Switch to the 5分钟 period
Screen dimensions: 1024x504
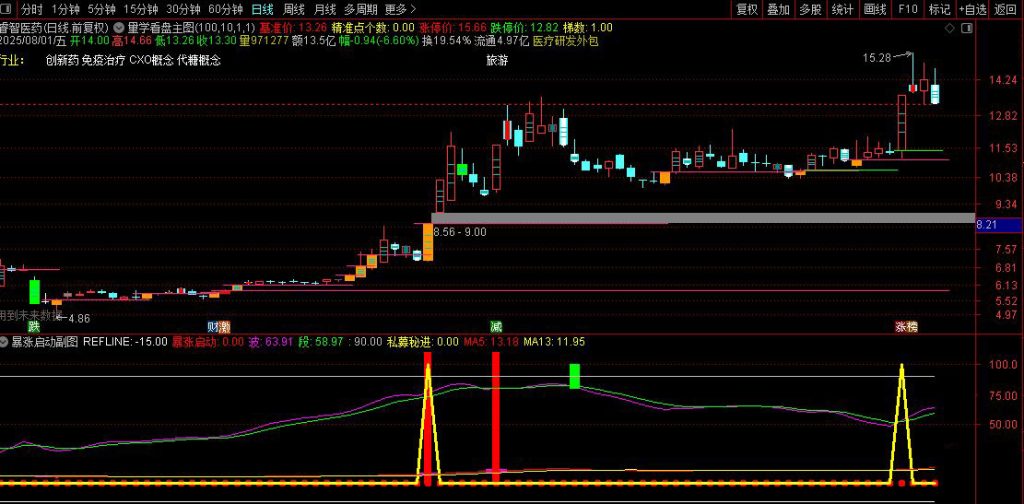[x=101, y=9]
